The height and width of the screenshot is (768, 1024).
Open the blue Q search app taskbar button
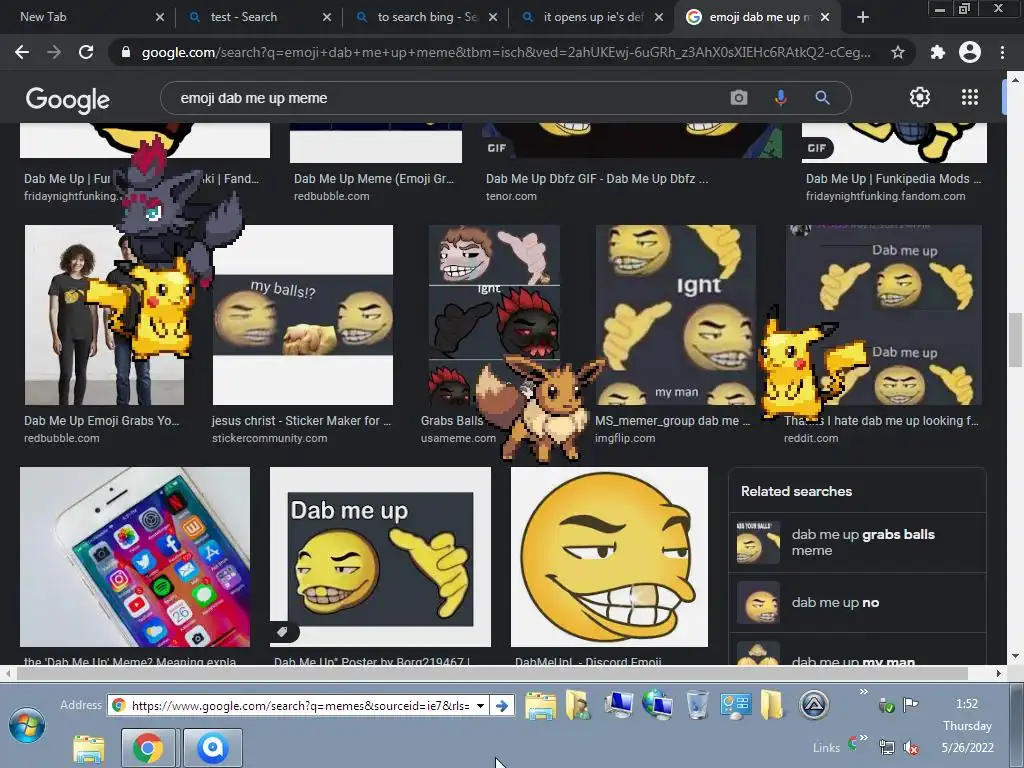(212, 748)
